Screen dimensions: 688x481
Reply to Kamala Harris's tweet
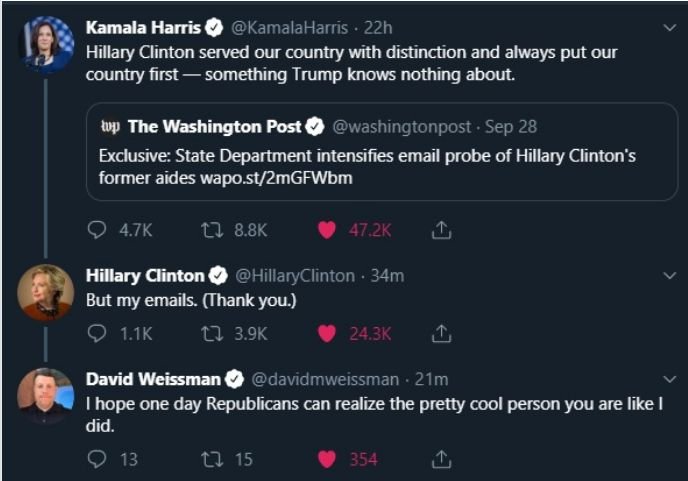tap(97, 230)
